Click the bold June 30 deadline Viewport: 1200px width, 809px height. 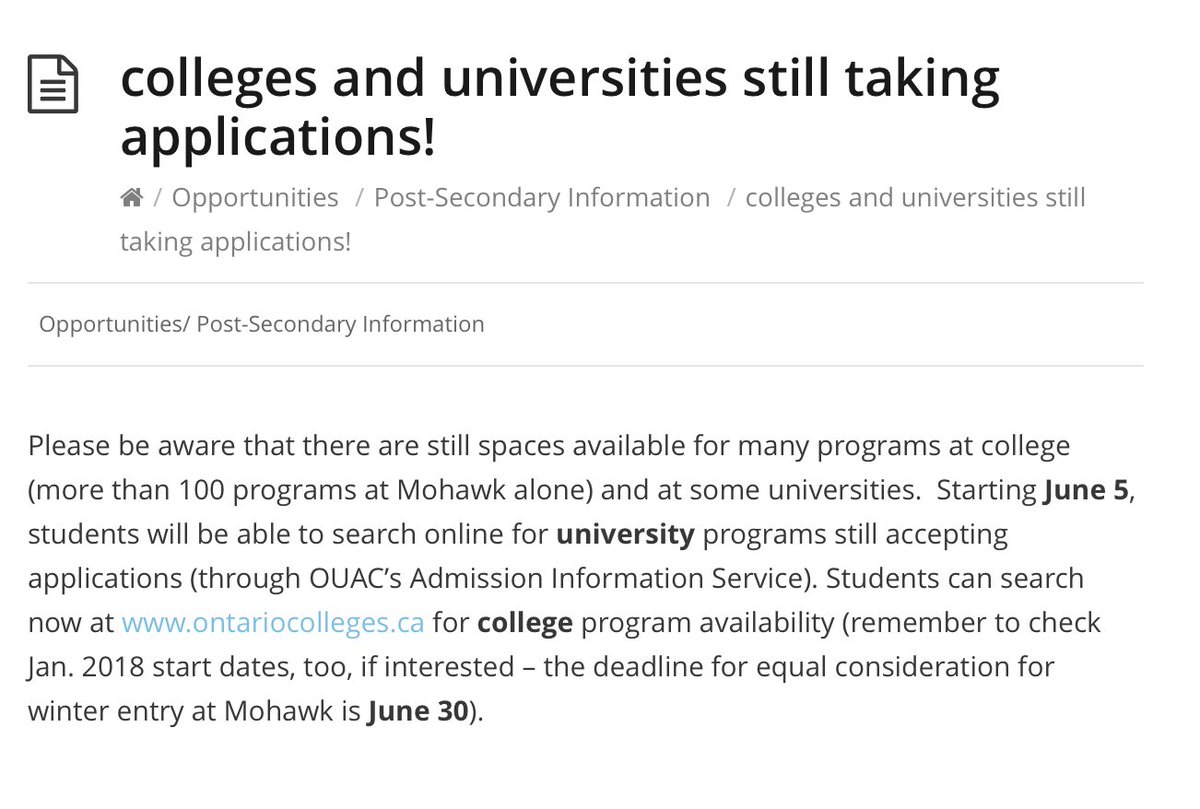[x=418, y=711]
